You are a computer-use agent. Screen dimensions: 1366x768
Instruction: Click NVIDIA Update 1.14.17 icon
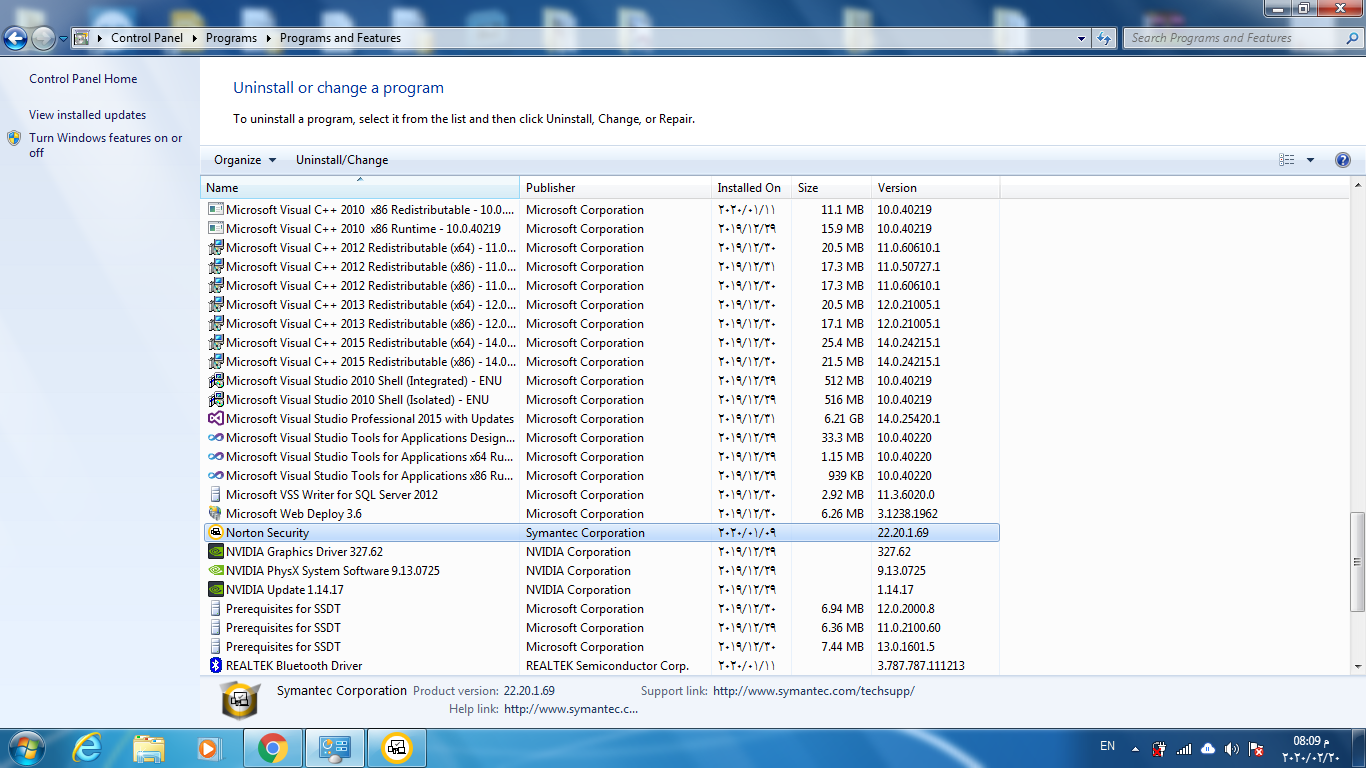pyautogui.click(x=215, y=590)
